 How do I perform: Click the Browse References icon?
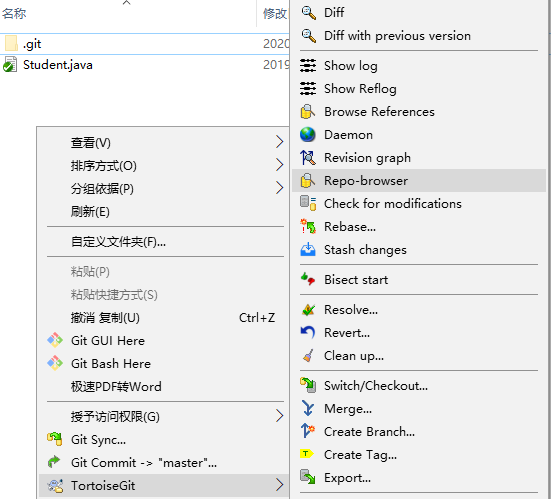[307, 112]
